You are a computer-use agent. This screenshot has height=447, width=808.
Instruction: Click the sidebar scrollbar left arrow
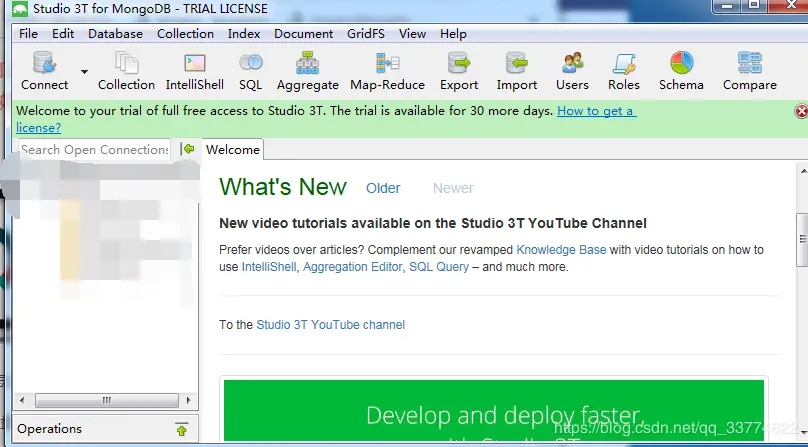(22, 400)
